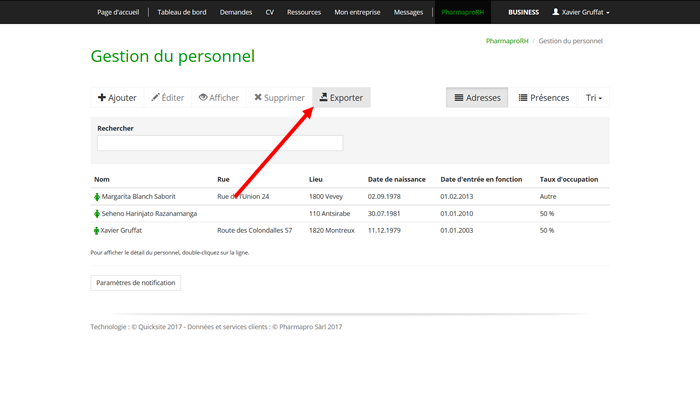Click the Nom column header

coord(102,179)
